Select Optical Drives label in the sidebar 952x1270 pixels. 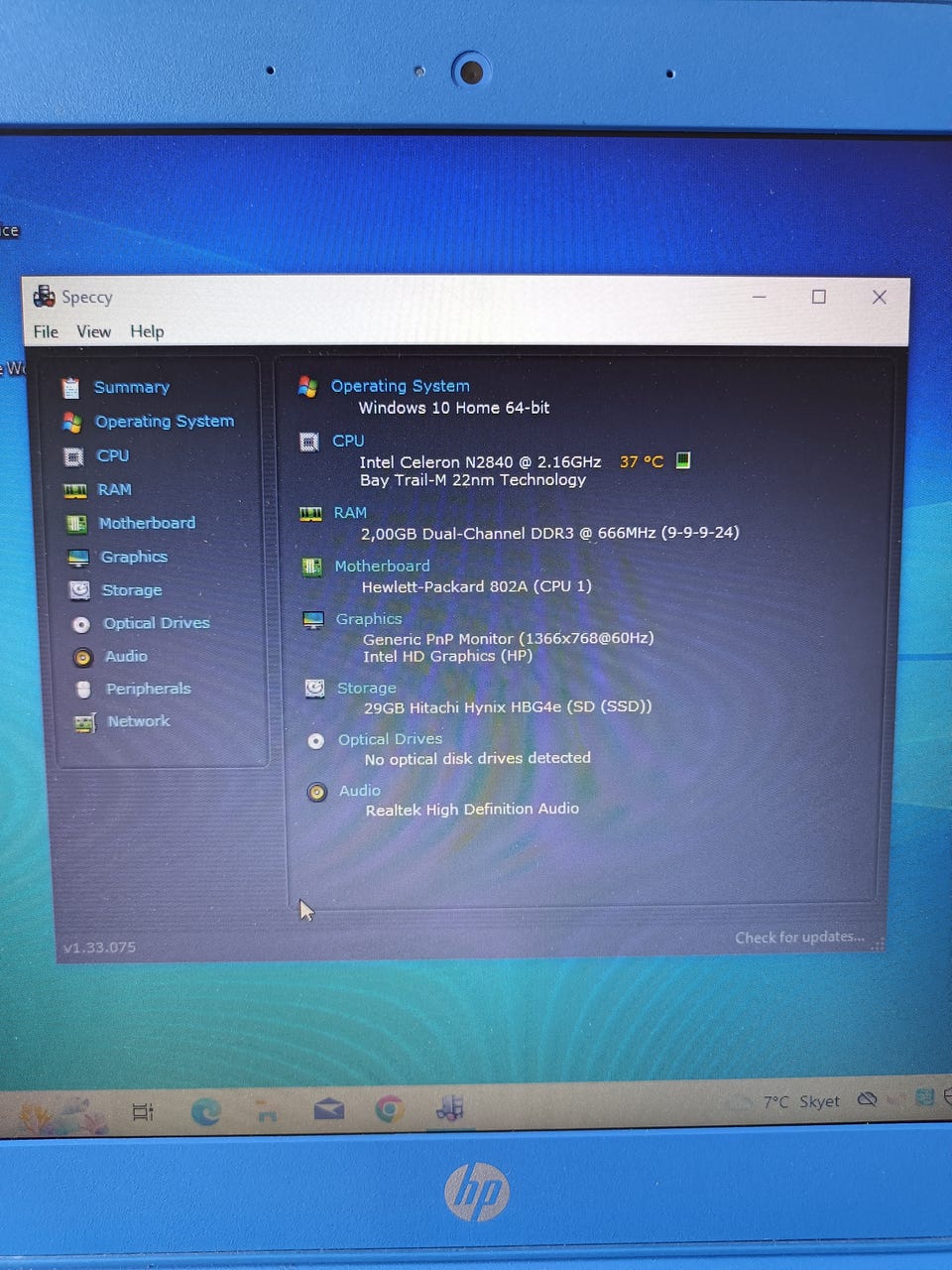point(157,623)
